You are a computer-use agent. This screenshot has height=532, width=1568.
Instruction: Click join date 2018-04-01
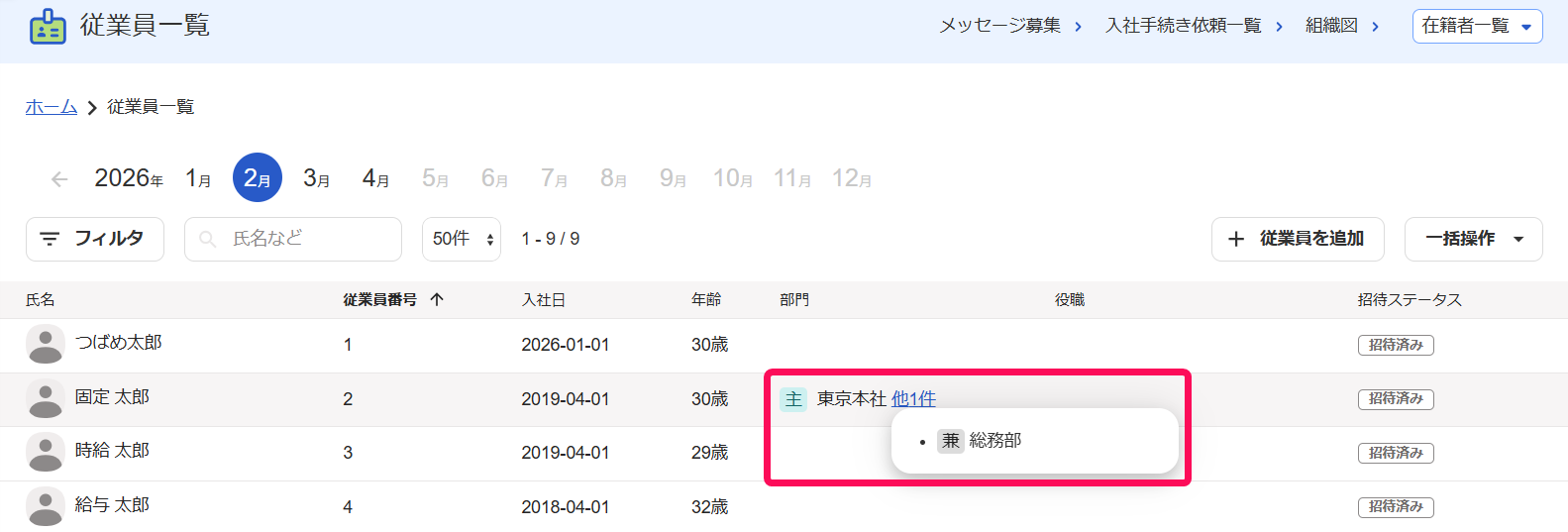[x=566, y=507]
